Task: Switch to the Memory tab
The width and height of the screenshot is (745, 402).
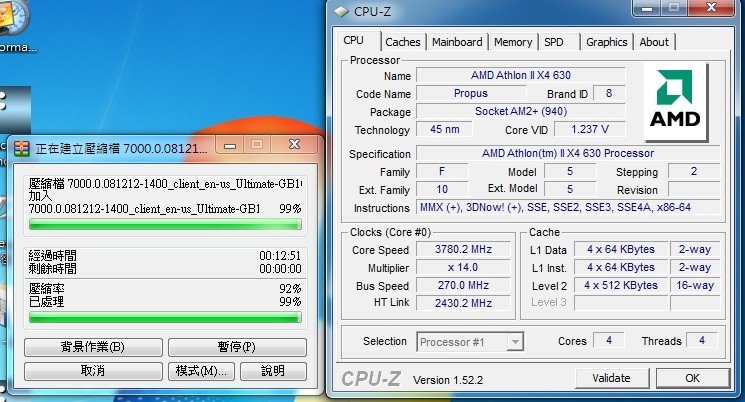Action: point(513,42)
